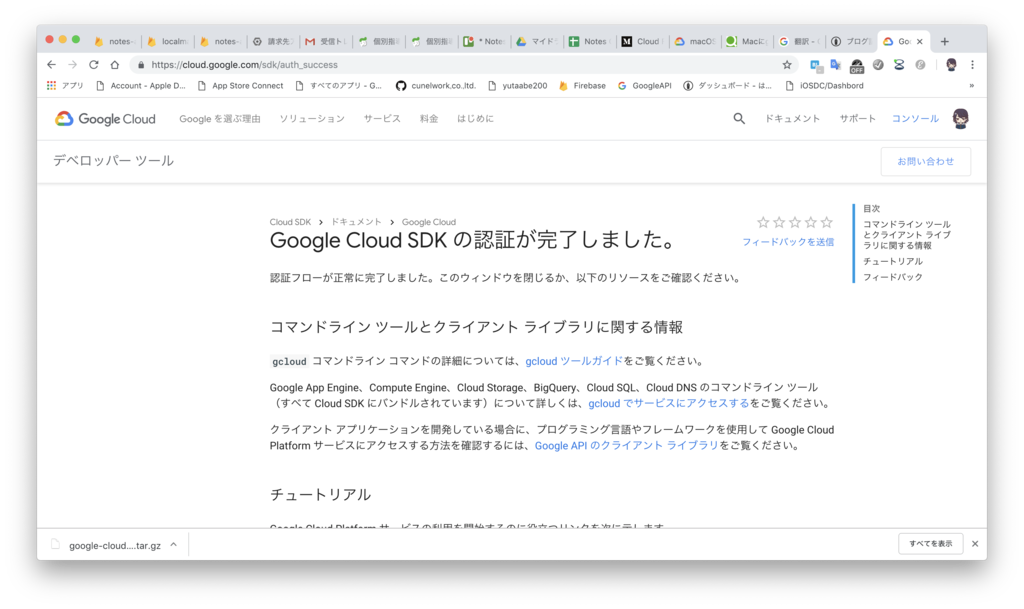Click the Google account avatar on the page
The width and height of the screenshot is (1024, 609).
tap(960, 119)
